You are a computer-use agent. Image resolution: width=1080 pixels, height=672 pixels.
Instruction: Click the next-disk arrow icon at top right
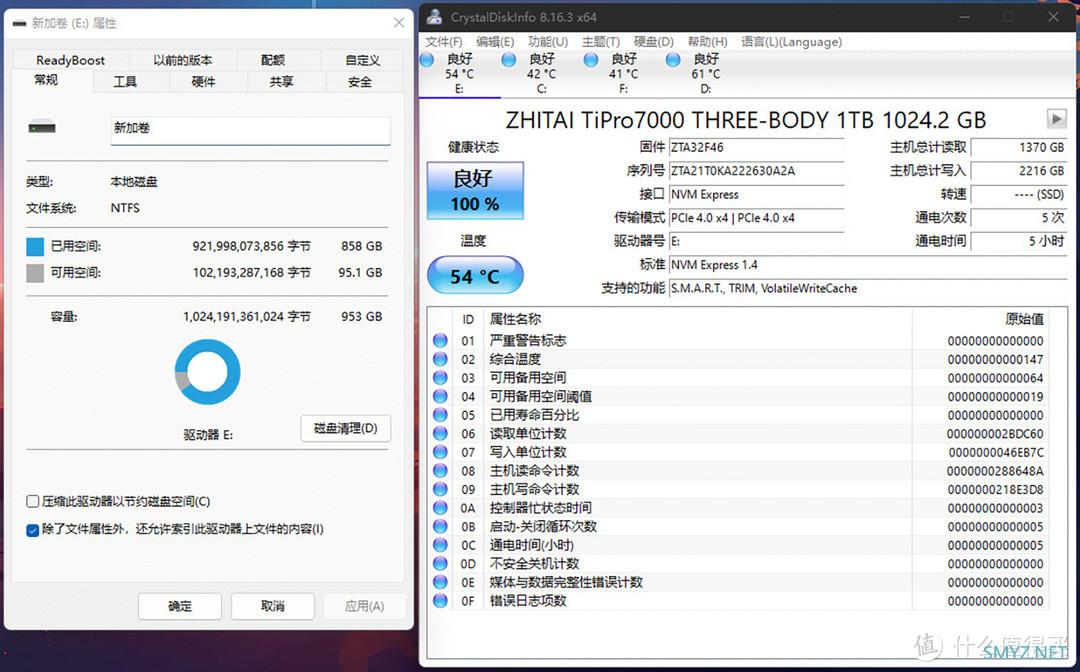1056,118
